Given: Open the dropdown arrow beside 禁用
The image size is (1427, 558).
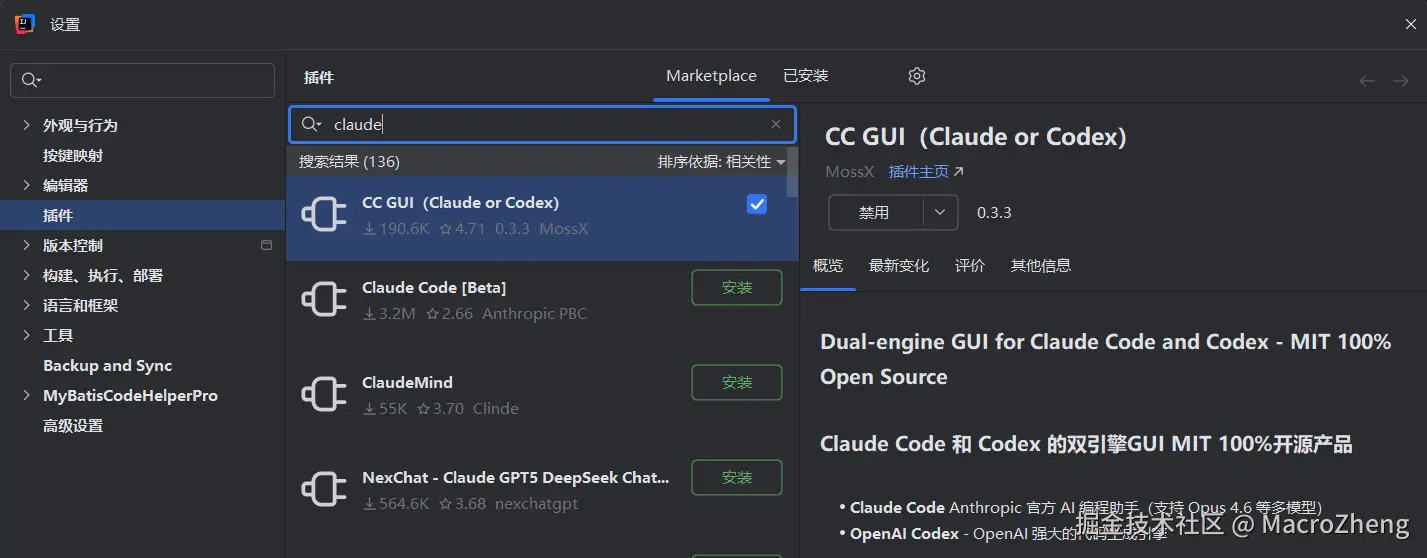Looking at the screenshot, I should click(x=940, y=212).
